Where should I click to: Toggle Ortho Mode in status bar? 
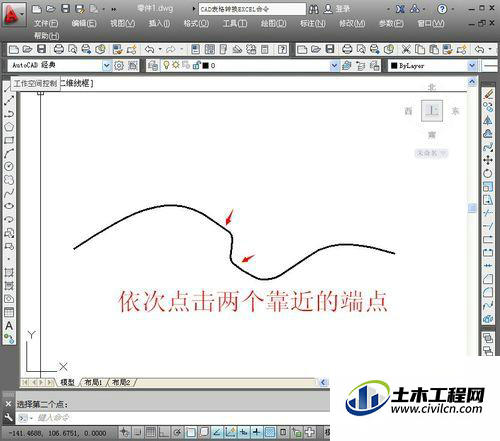163,432
